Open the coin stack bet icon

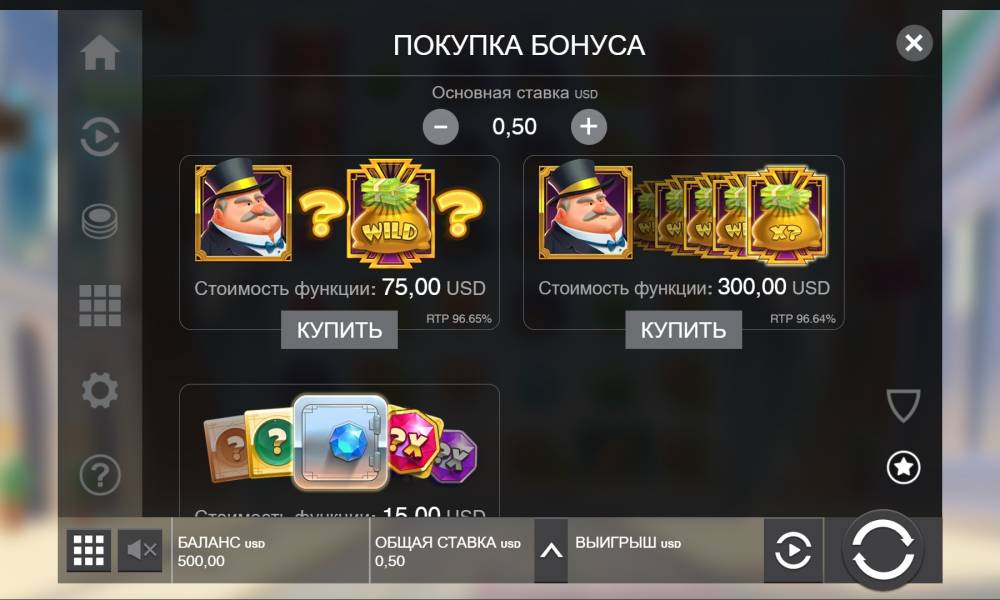[99, 221]
